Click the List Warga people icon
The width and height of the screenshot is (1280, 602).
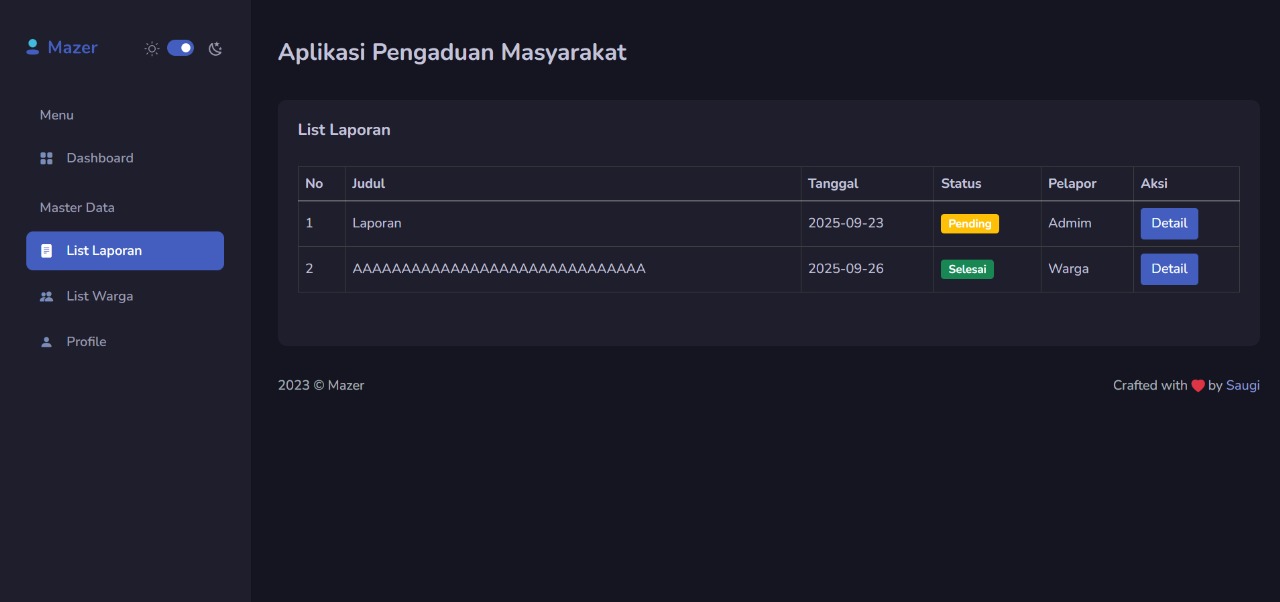click(46, 296)
